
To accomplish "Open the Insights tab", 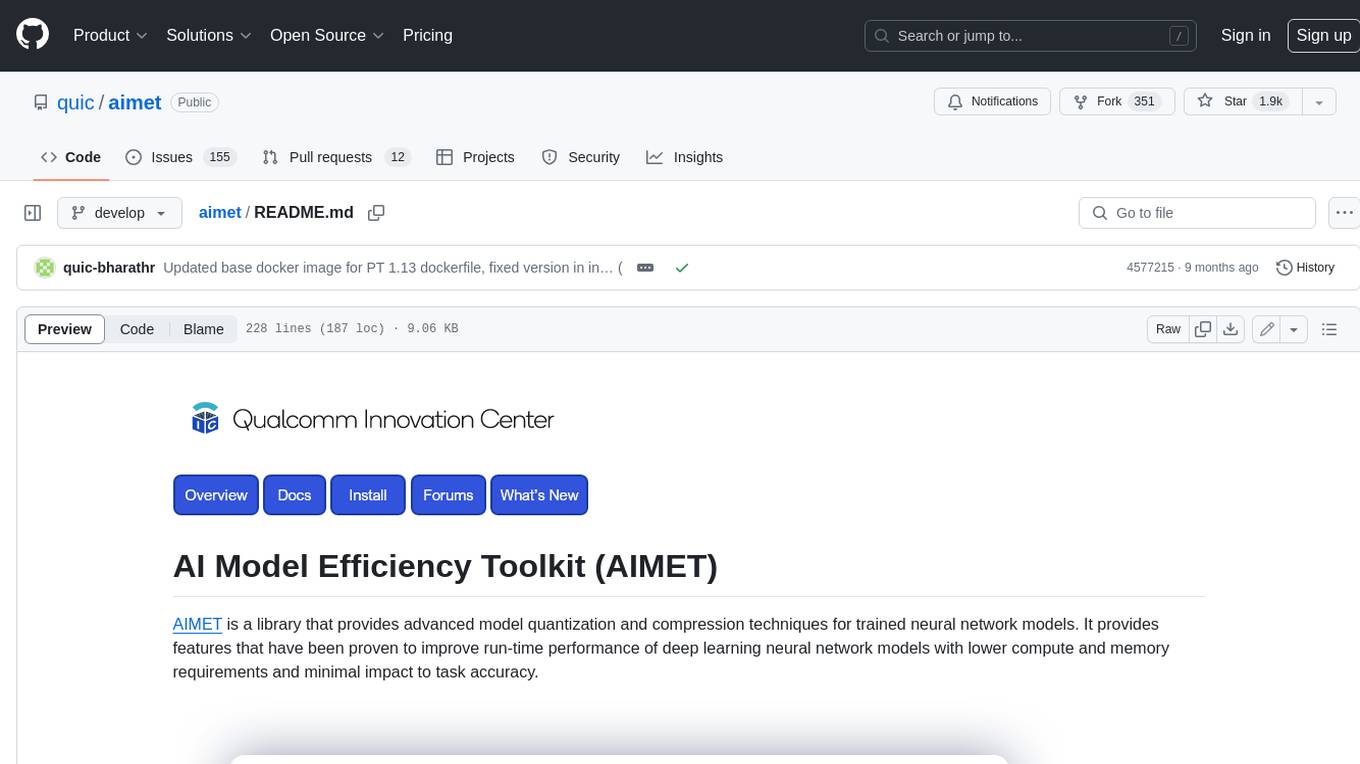I will (684, 157).
